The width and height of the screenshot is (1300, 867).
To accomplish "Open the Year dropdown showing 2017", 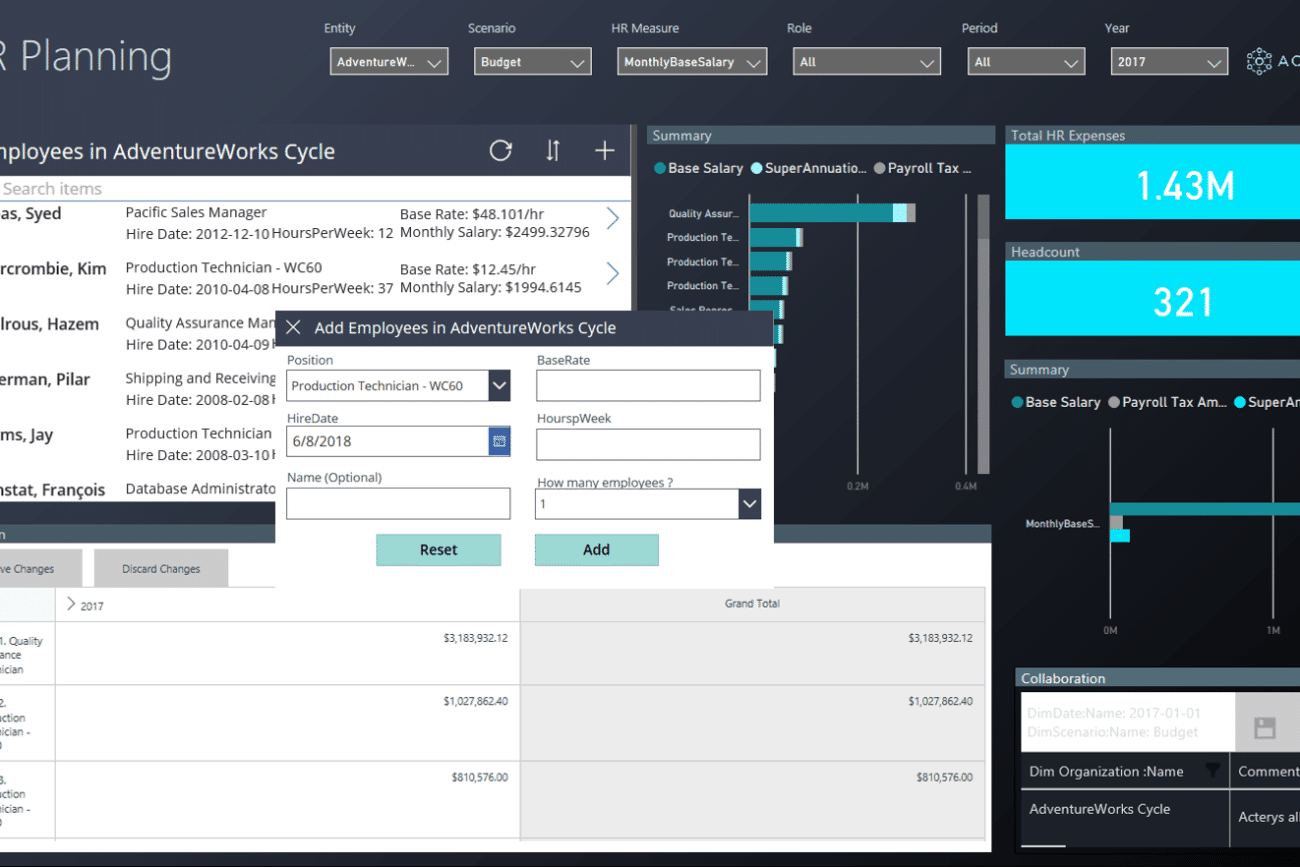I will click(x=1169, y=62).
